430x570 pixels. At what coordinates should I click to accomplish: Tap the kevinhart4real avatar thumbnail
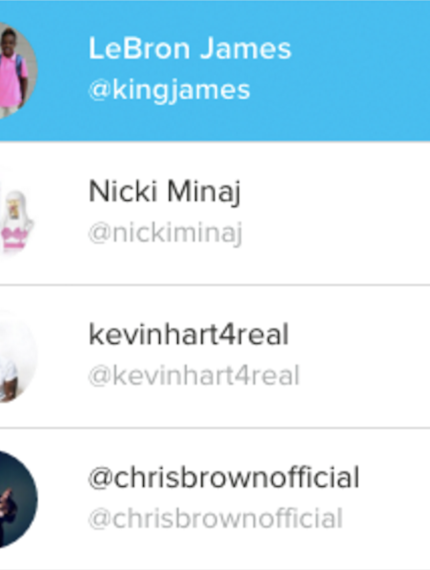(17, 356)
